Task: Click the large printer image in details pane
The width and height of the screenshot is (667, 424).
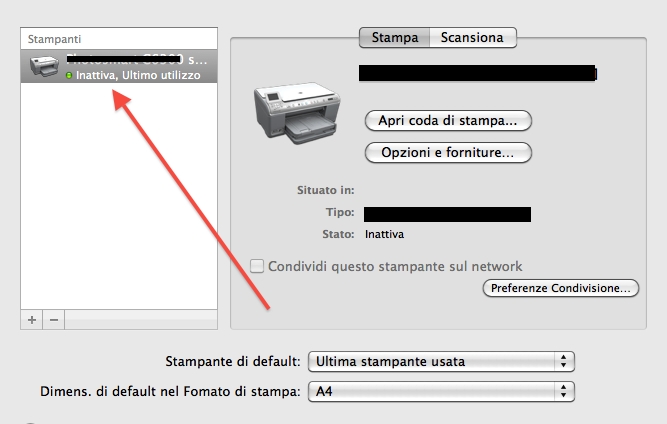Action: coord(297,113)
